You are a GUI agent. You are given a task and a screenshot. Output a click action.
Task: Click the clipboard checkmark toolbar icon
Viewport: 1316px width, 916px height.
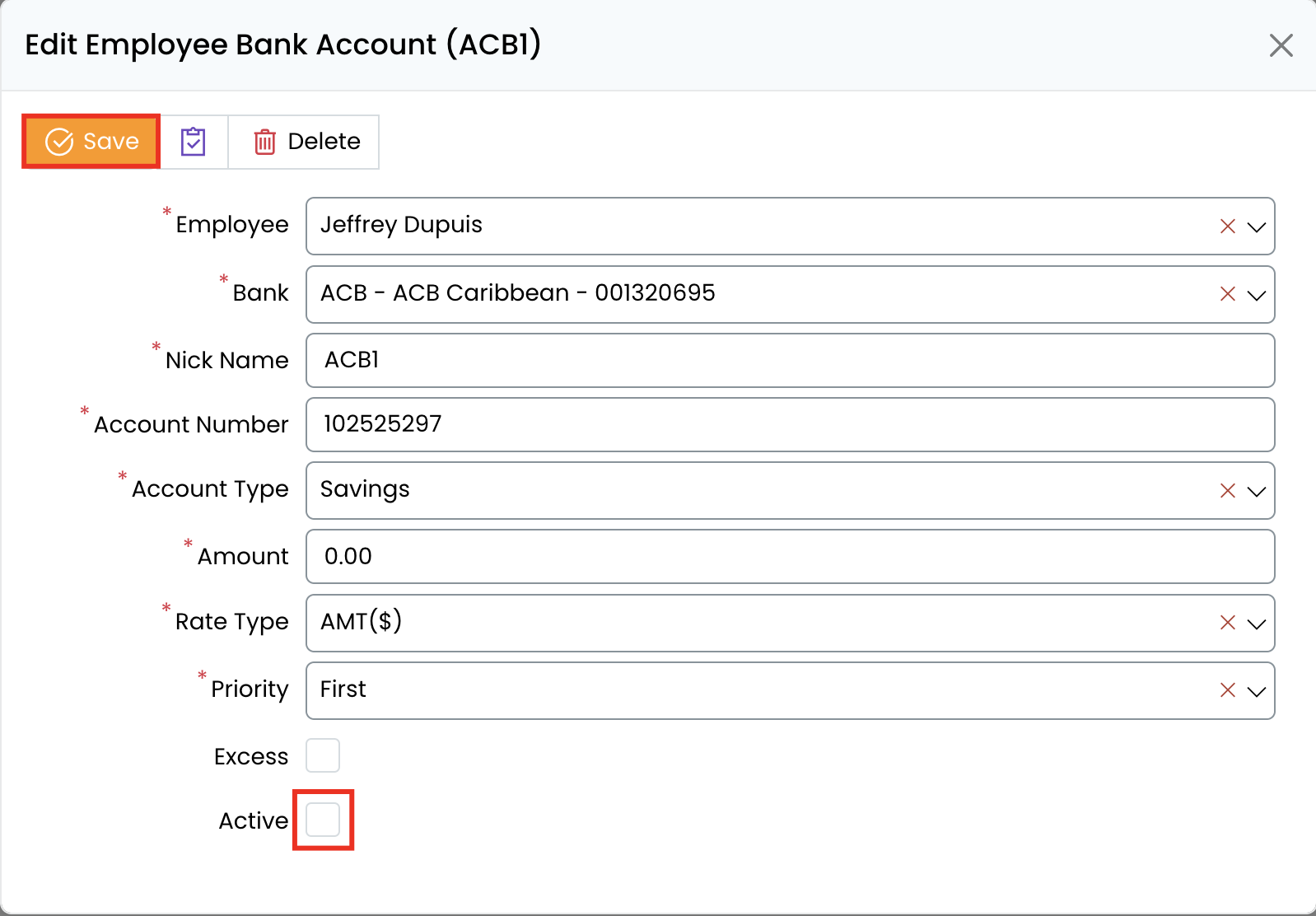coord(194,142)
